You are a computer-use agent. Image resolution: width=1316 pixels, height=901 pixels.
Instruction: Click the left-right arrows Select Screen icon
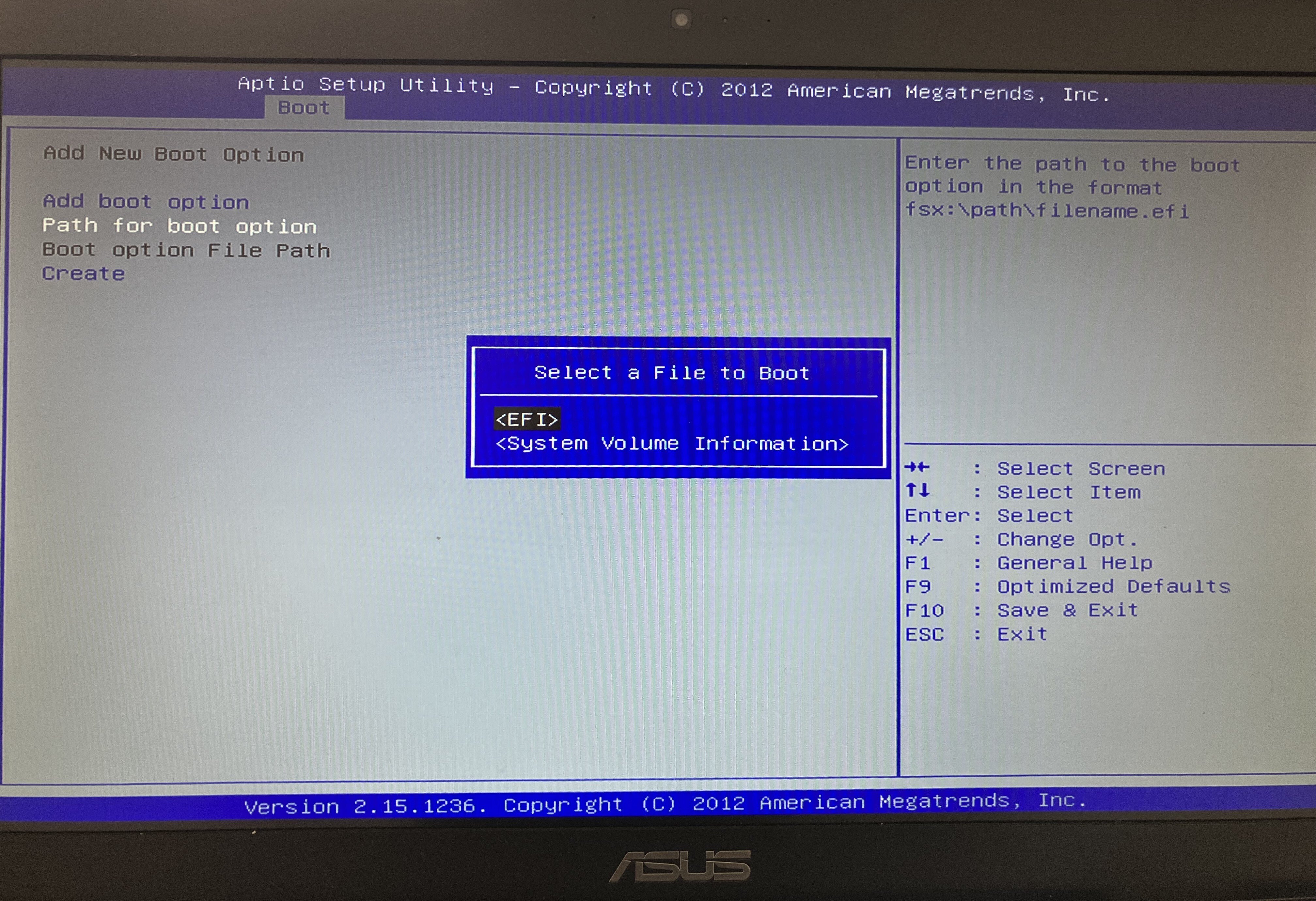pos(917,467)
